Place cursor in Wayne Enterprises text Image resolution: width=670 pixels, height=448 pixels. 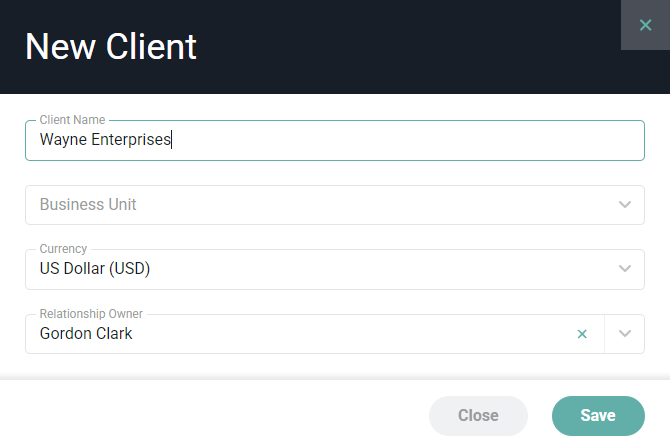(x=105, y=141)
